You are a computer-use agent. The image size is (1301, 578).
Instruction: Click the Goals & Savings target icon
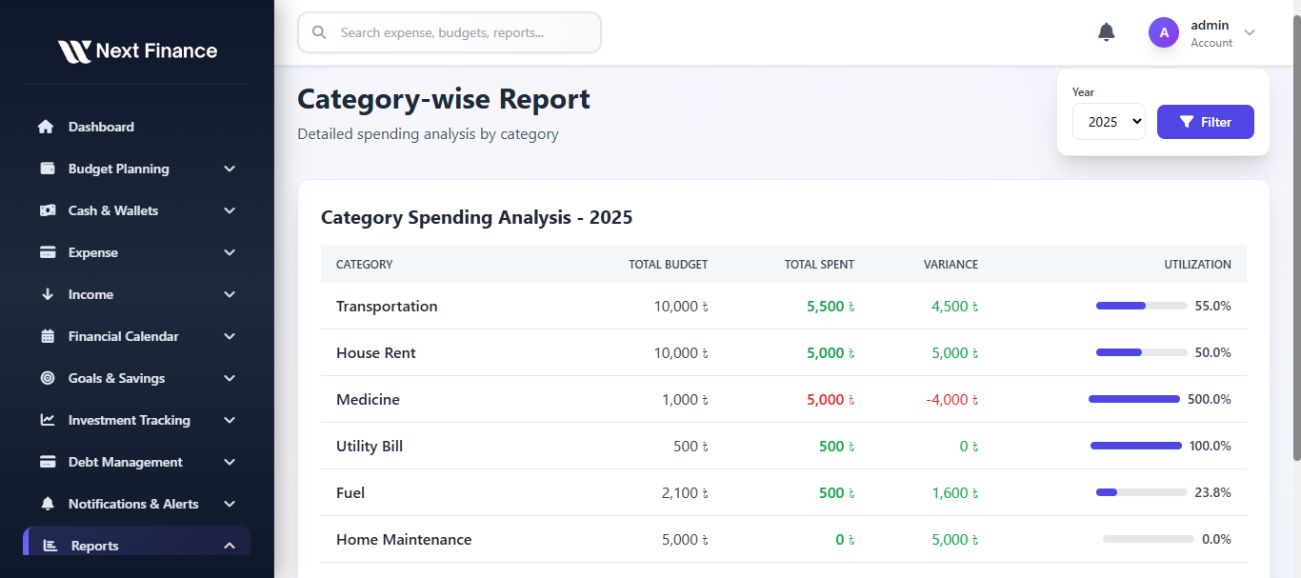[47, 379]
